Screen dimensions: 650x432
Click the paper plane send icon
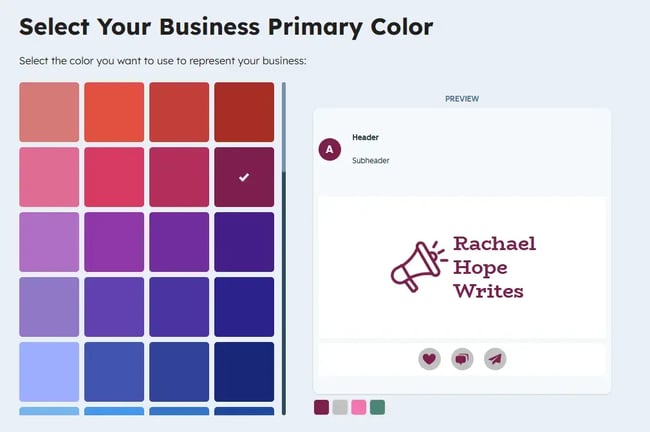[495, 359]
